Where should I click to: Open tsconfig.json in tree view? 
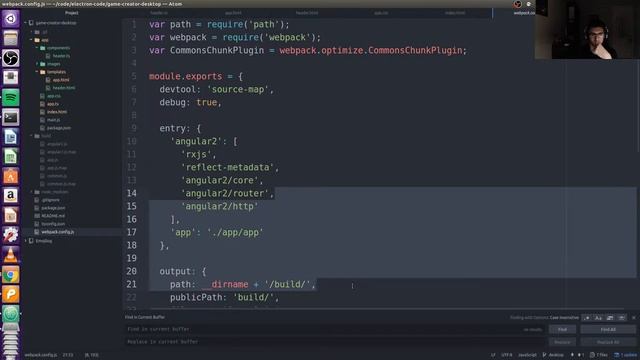coord(53,224)
